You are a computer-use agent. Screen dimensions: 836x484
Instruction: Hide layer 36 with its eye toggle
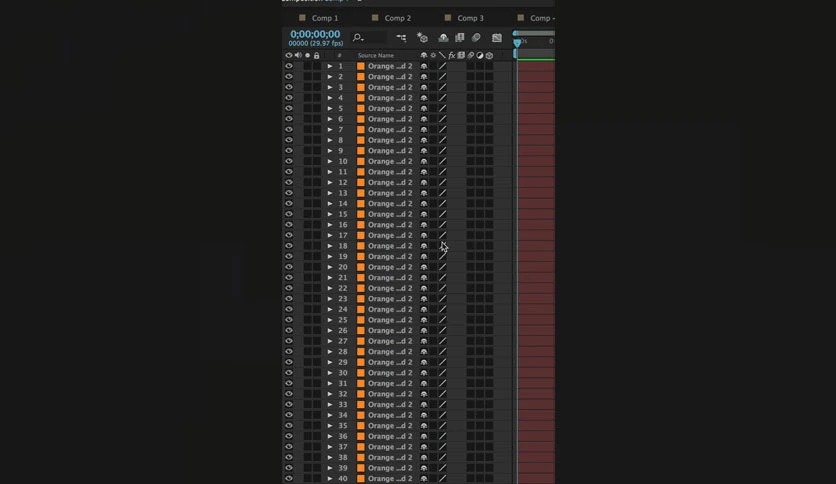pos(288,436)
